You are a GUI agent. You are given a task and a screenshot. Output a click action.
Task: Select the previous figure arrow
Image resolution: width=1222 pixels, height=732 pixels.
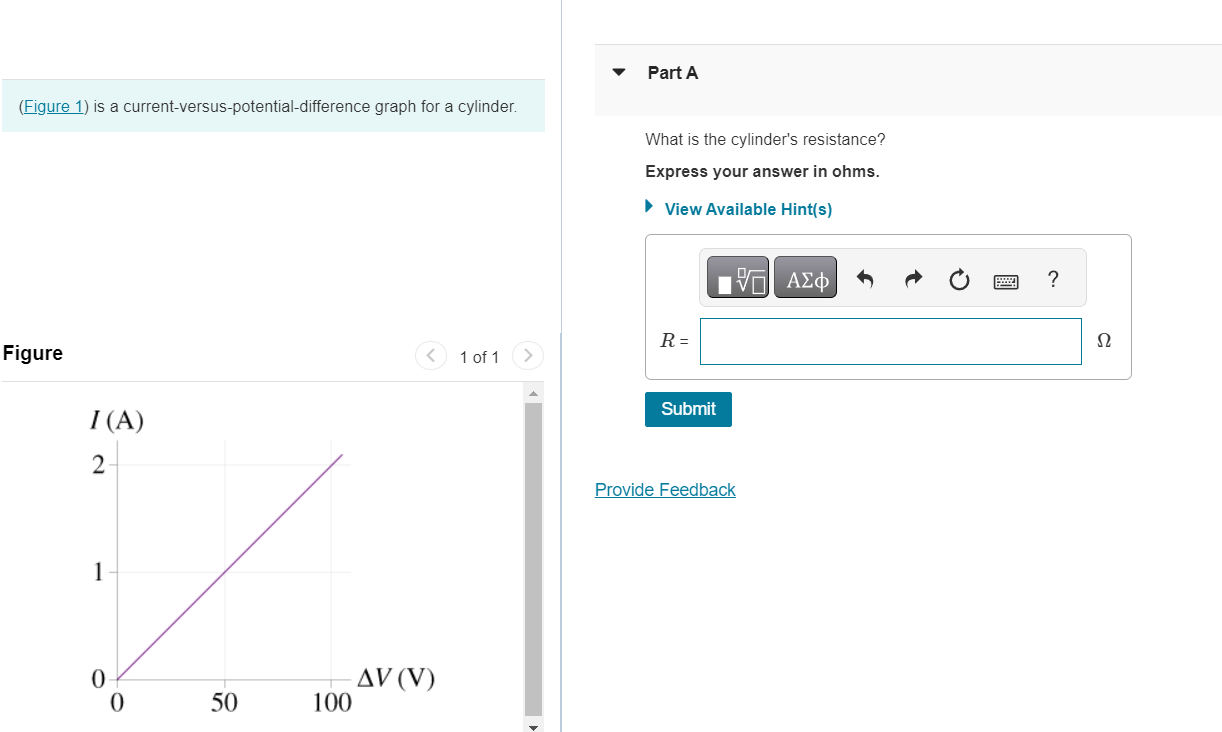tap(430, 355)
